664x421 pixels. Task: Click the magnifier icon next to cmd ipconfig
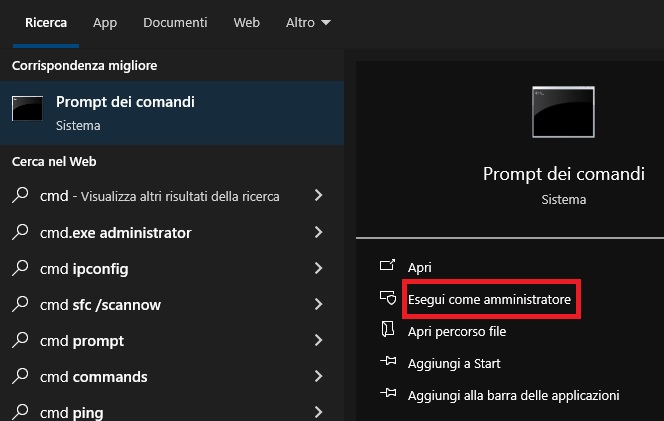[x=20, y=268]
